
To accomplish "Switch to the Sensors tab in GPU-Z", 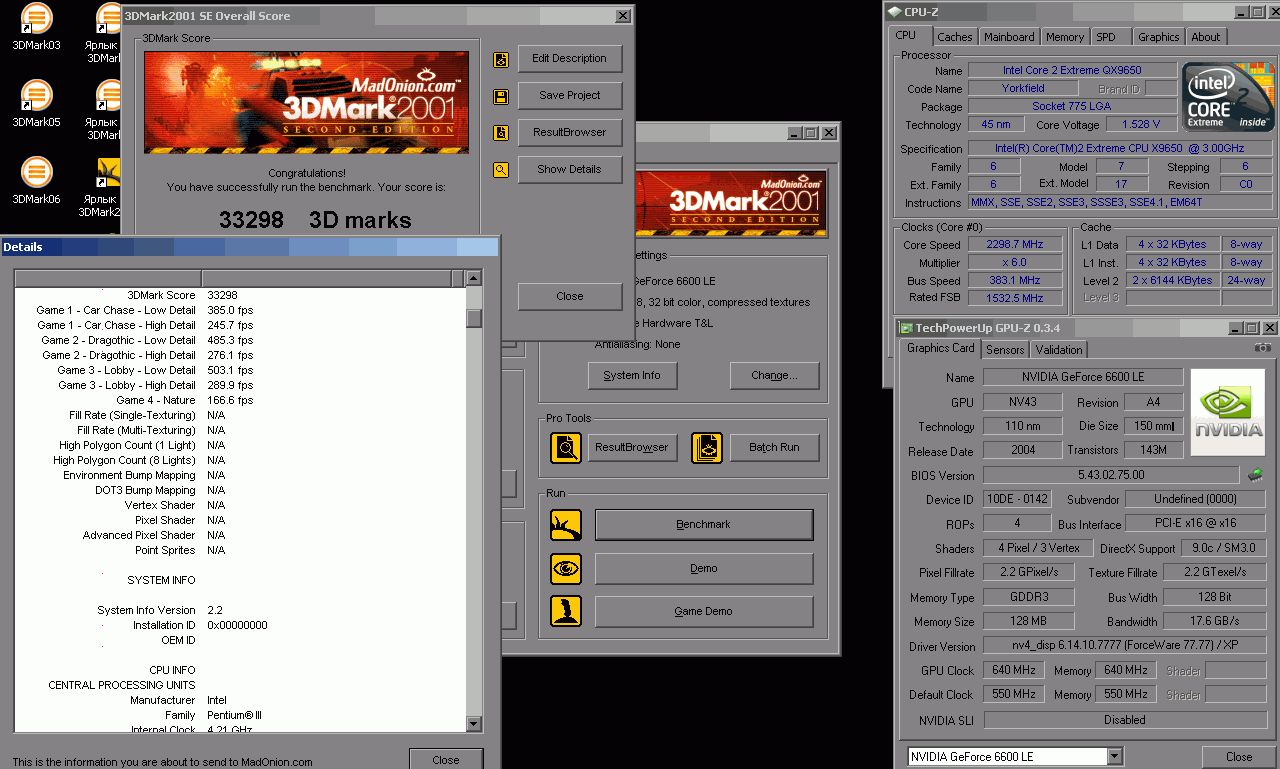I will (1005, 350).
